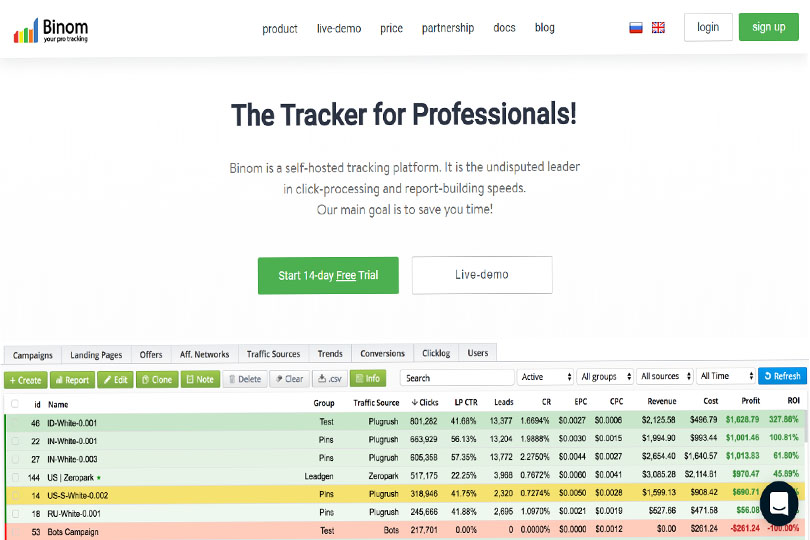Switch to the Trends tab
Image resolution: width=810 pixels, height=540 pixels.
pos(330,353)
